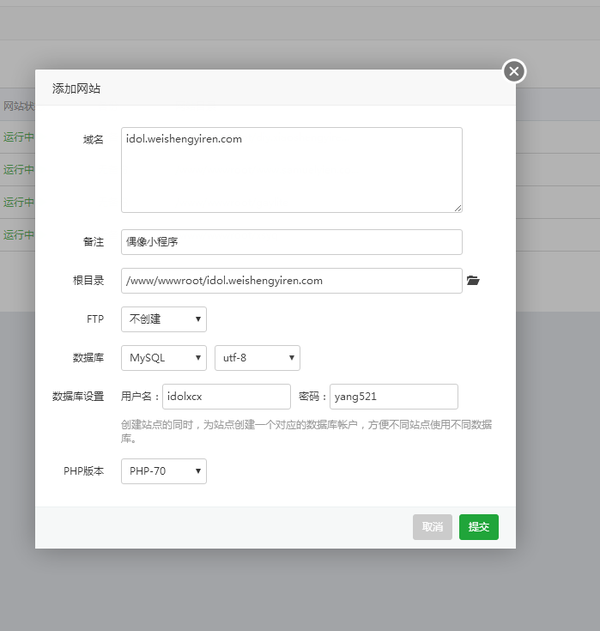The height and width of the screenshot is (631, 600).
Task: Click the 用户名： label
Action: point(140,396)
